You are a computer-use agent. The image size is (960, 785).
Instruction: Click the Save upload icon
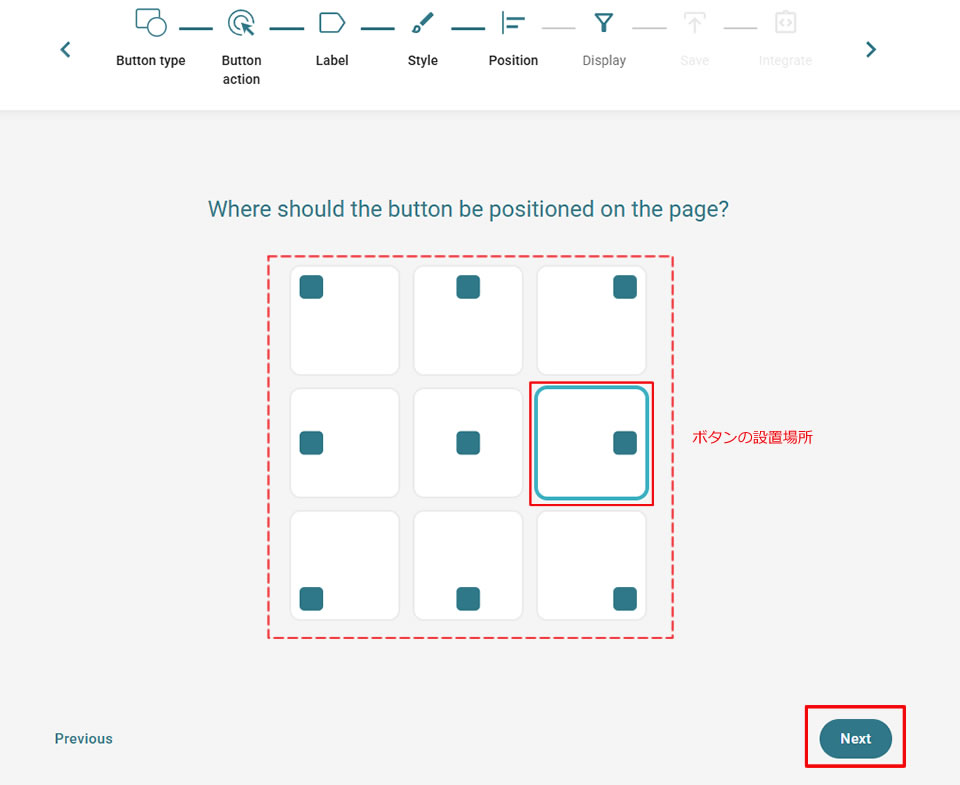(x=694, y=22)
